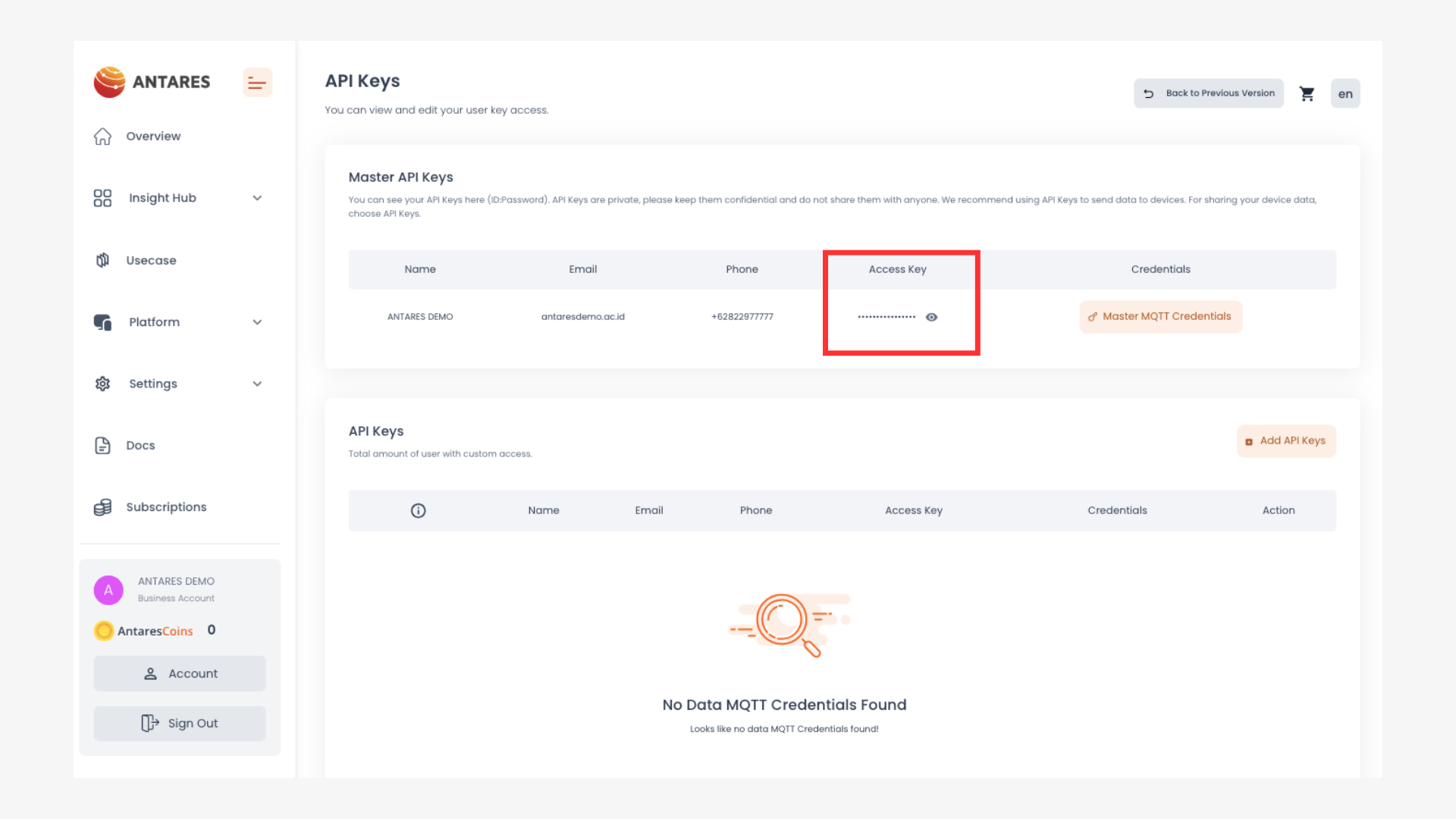
Task: Reveal the master access key with eye icon
Action: [931, 318]
